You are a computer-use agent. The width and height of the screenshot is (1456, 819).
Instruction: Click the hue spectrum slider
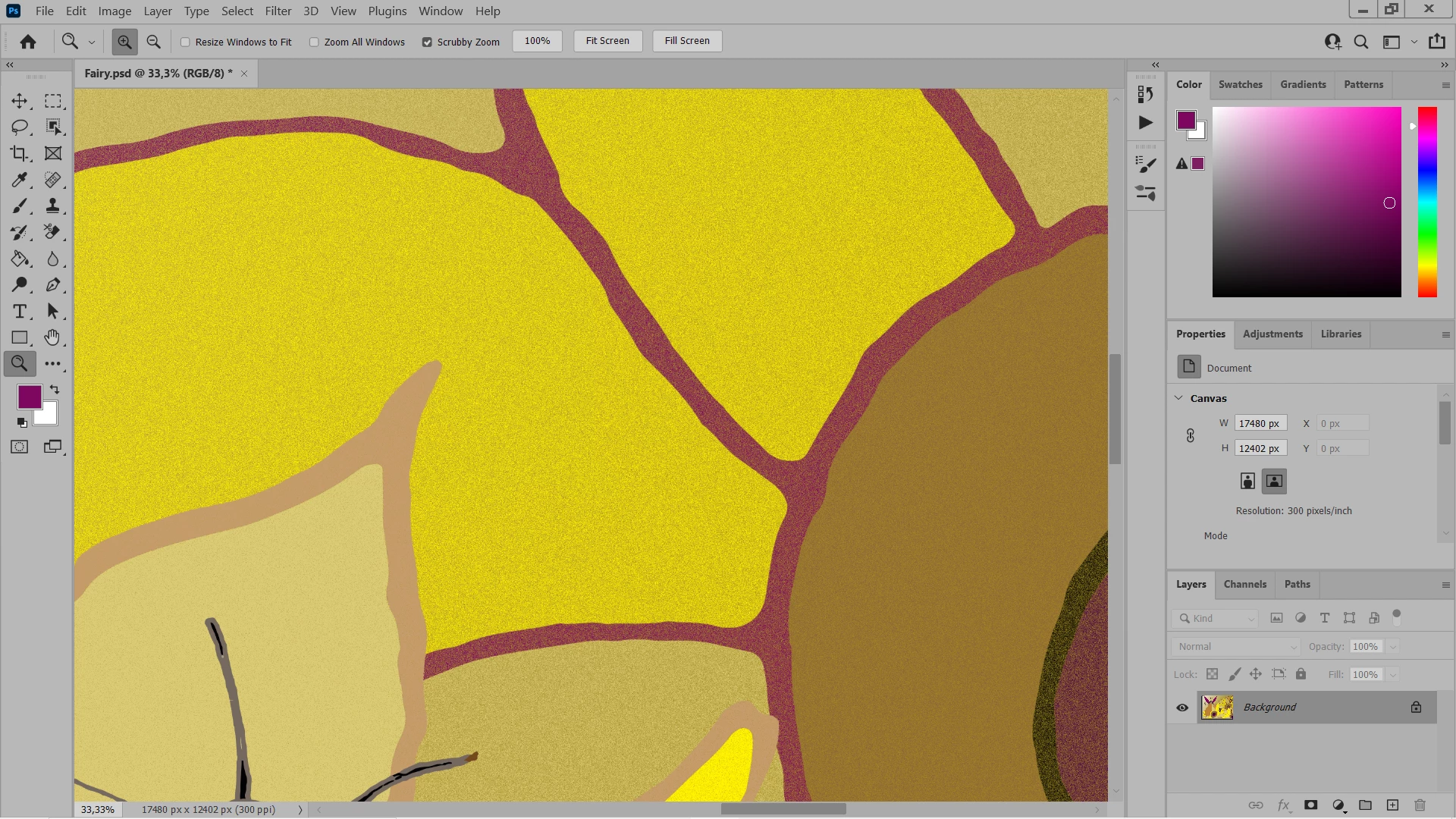(x=1427, y=202)
